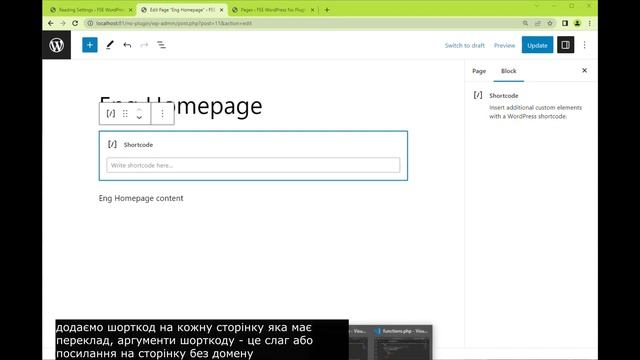Screen dimensions: 640x360
Task: Open the Chrome three-dot menu
Action: [x=589, y=23]
